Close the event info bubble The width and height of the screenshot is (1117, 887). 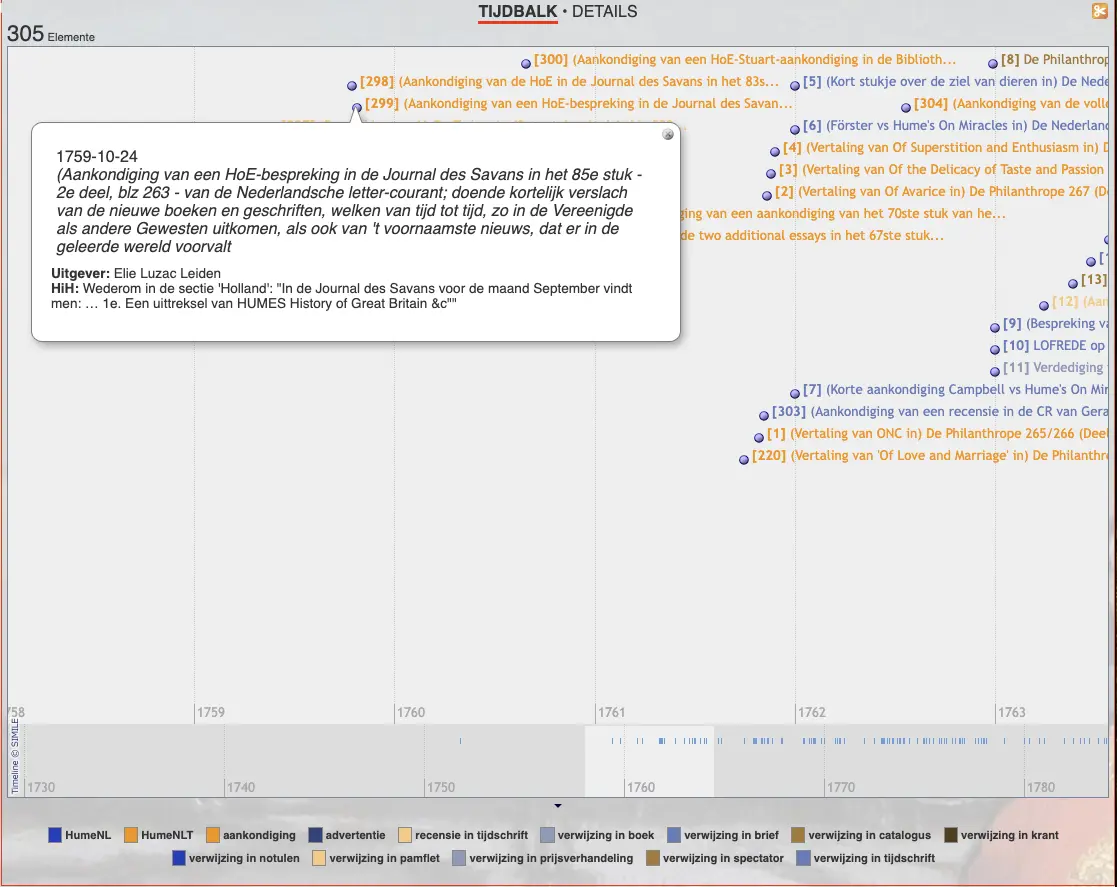[x=668, y=134]
